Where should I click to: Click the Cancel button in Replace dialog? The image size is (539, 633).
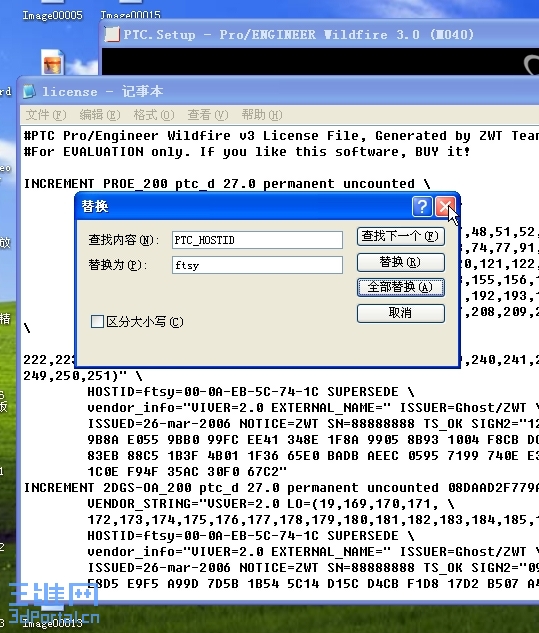[401, 313]
